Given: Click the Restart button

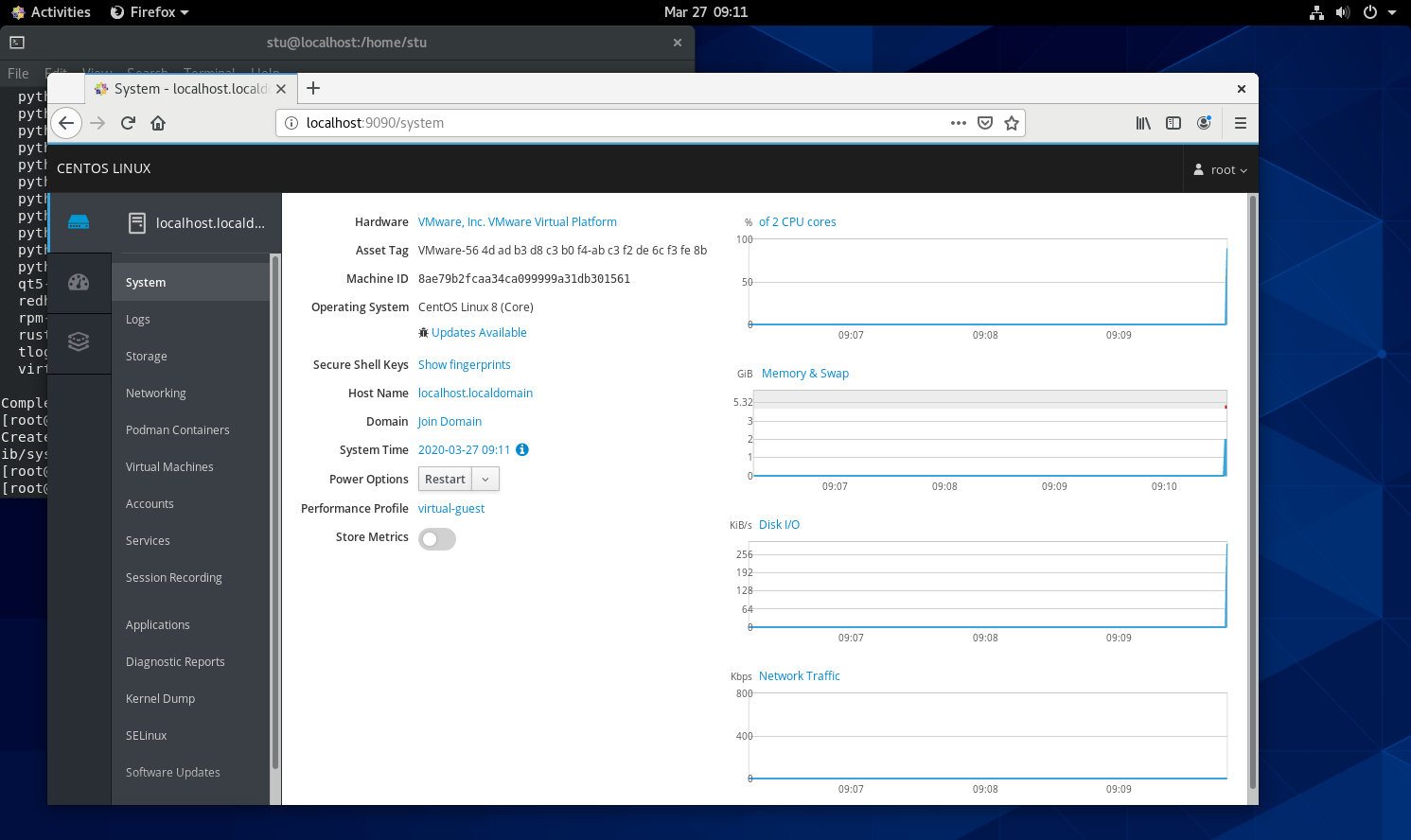Looking at the screenshot, I should [x=445, y=480].
